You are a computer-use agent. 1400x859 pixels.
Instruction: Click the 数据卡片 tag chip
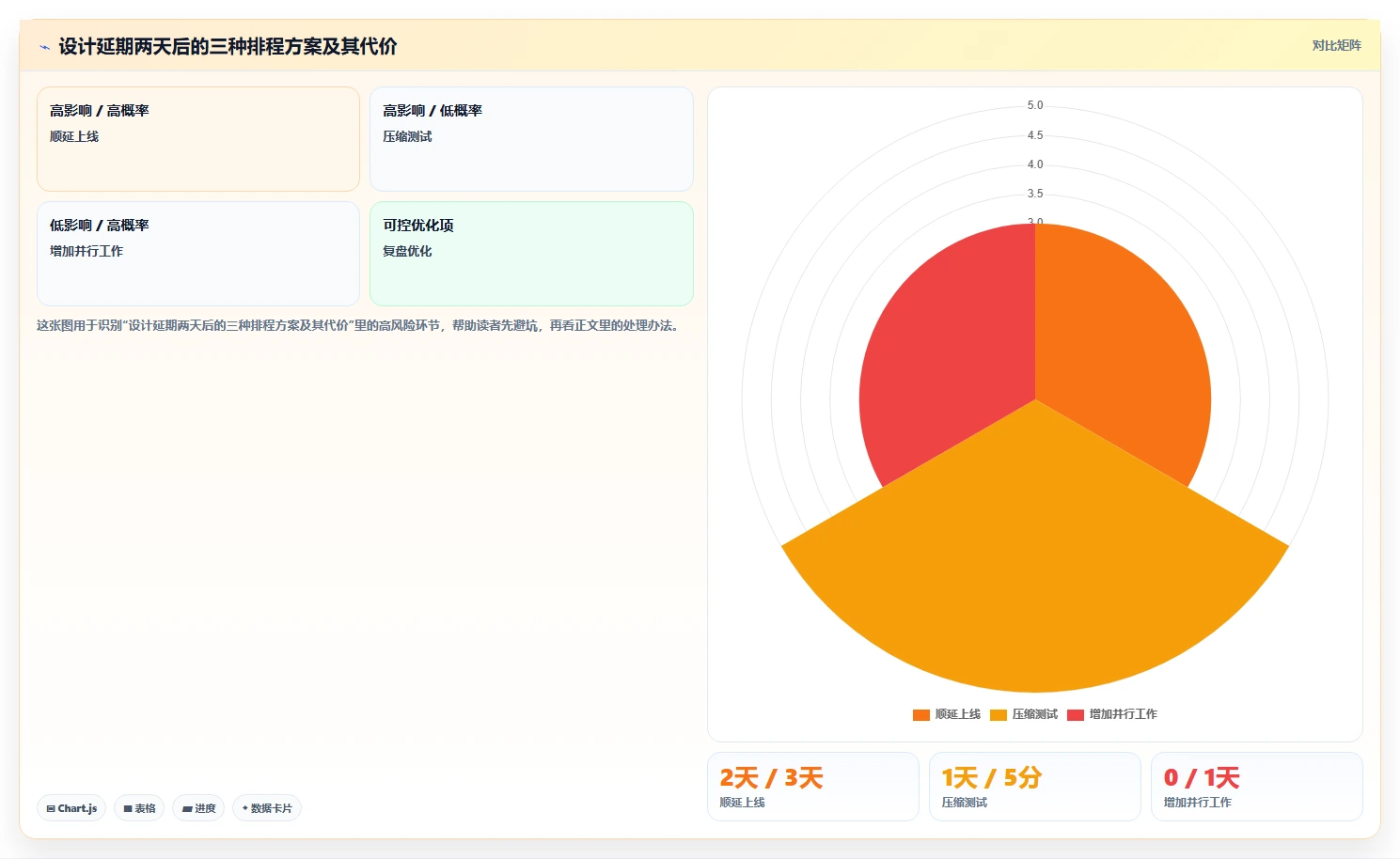(x=267, y=808)
